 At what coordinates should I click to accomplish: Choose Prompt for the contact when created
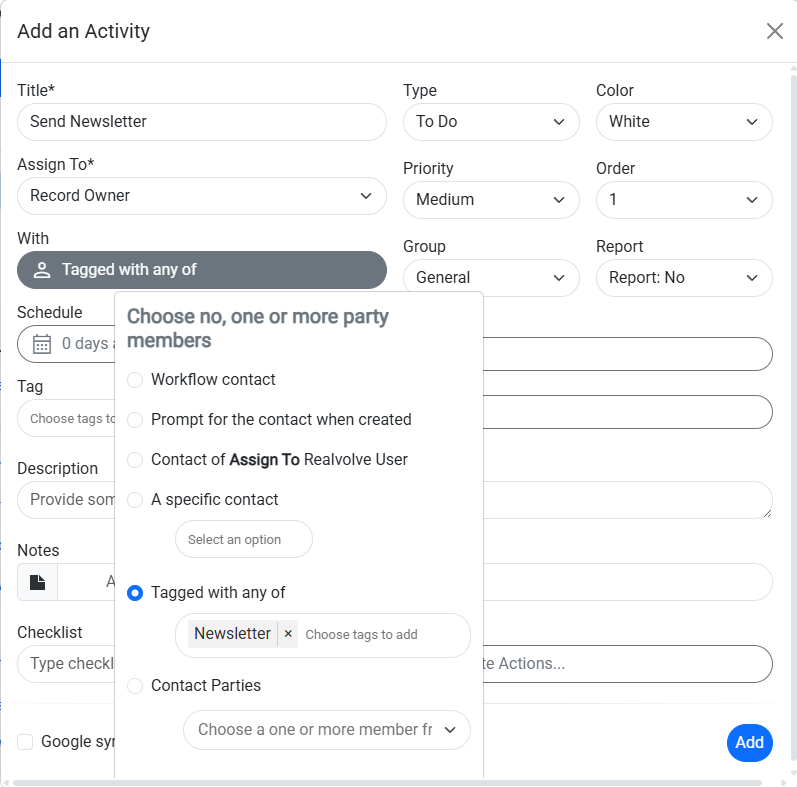click(x=135, y=420)
